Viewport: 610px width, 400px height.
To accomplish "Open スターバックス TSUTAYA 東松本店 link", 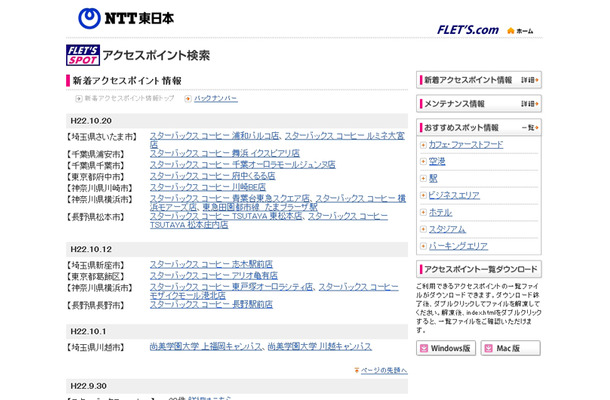I will tap(226, 216).
